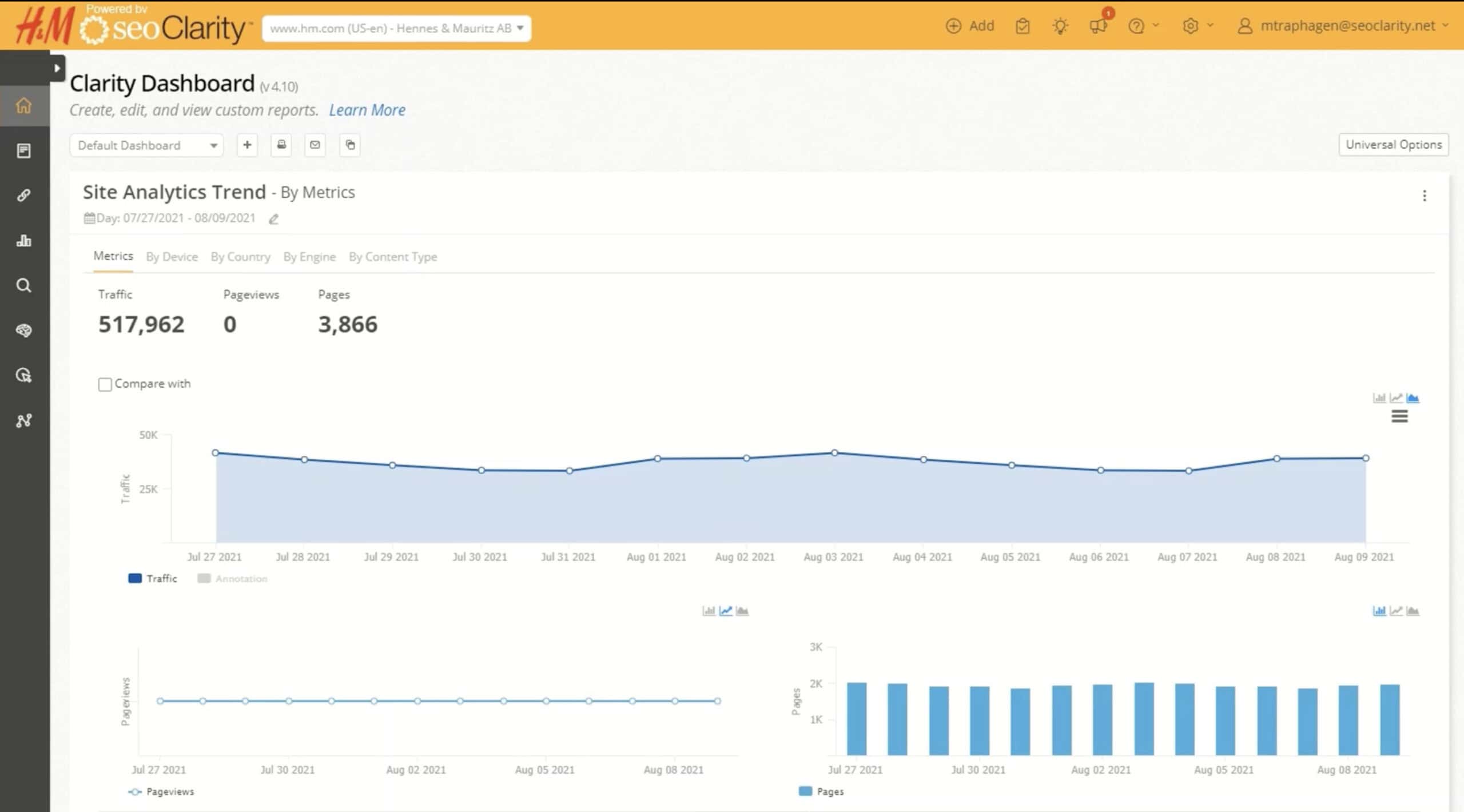Switch Pageviews chart to area view
The width and height of the screenshot is (1464, 812).
pos(742,611)
